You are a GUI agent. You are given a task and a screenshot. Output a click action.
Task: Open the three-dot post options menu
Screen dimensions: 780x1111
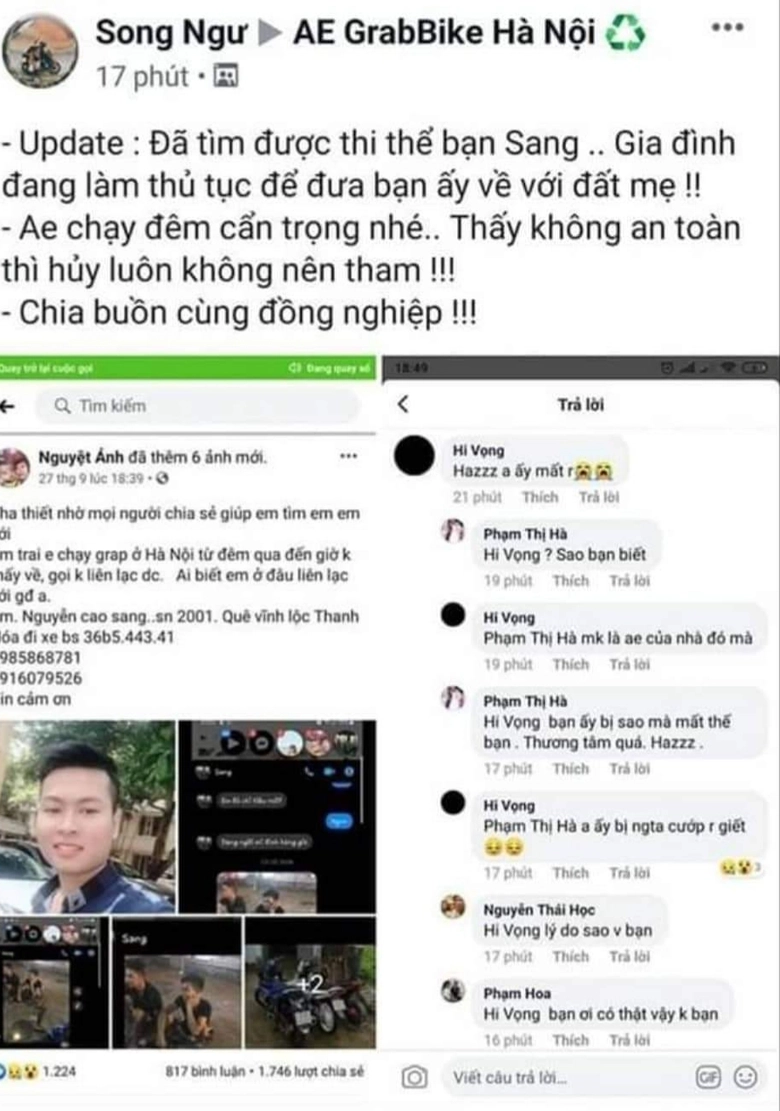coord(728,28)
